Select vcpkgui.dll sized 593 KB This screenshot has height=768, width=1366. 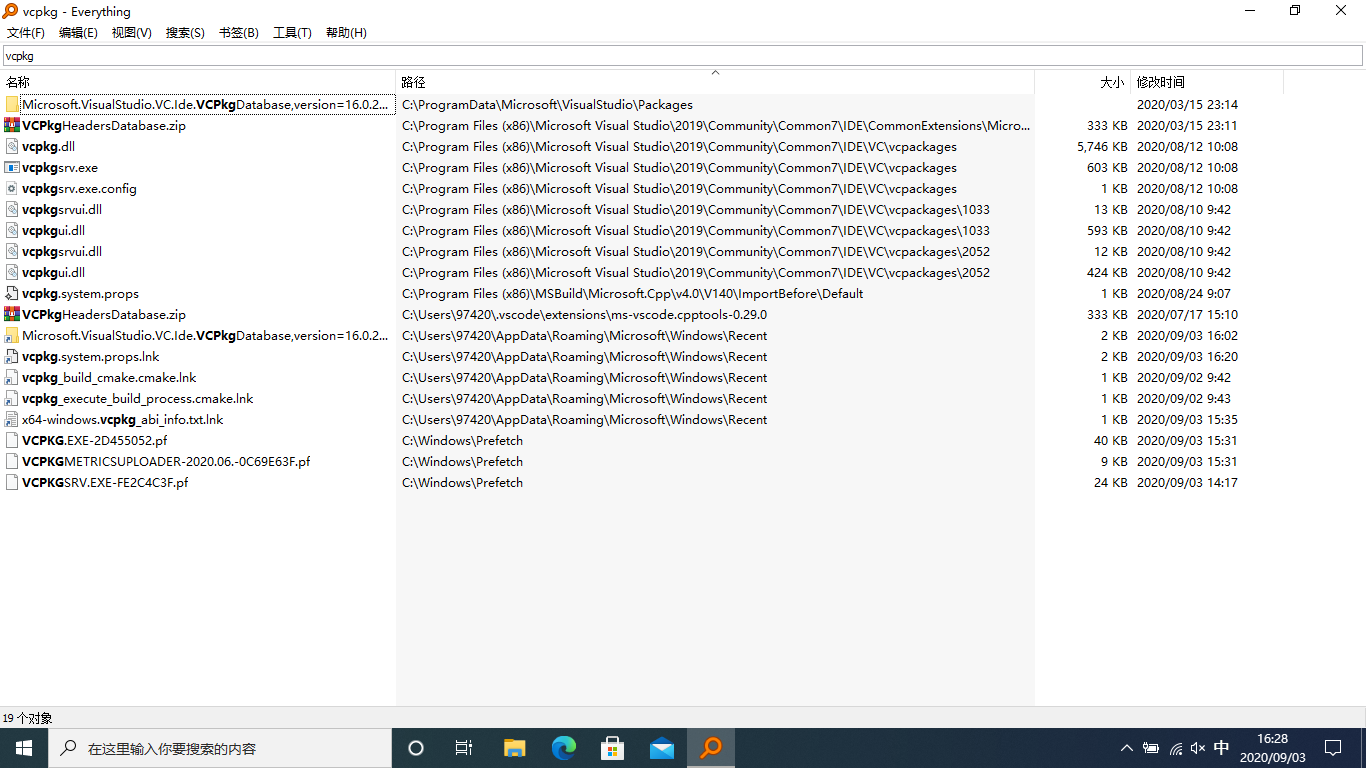click(53, 230)
